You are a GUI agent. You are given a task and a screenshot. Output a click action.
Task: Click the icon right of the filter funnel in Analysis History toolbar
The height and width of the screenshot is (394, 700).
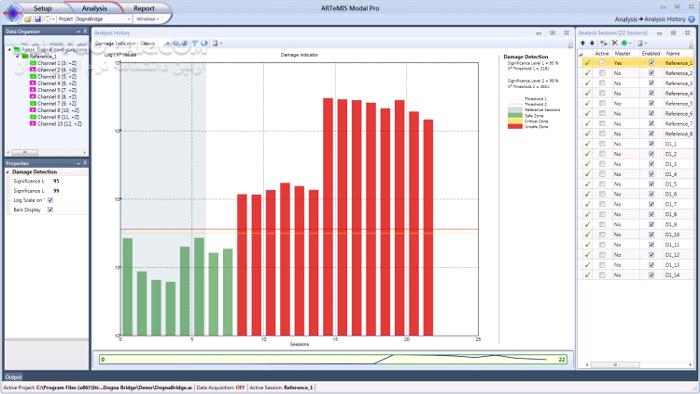click(x=204, y=43)
